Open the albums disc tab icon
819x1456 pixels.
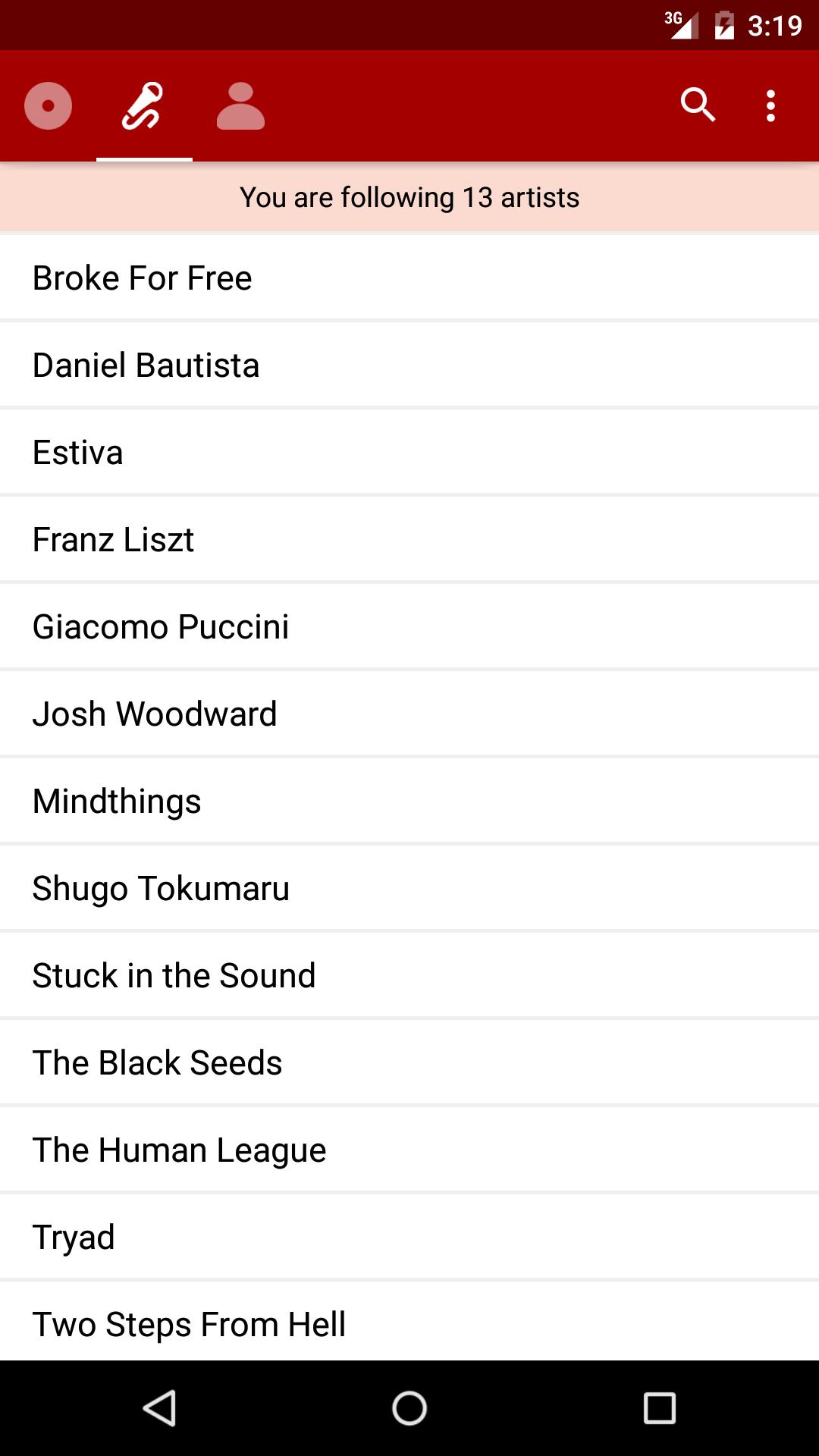coord(48,105)
